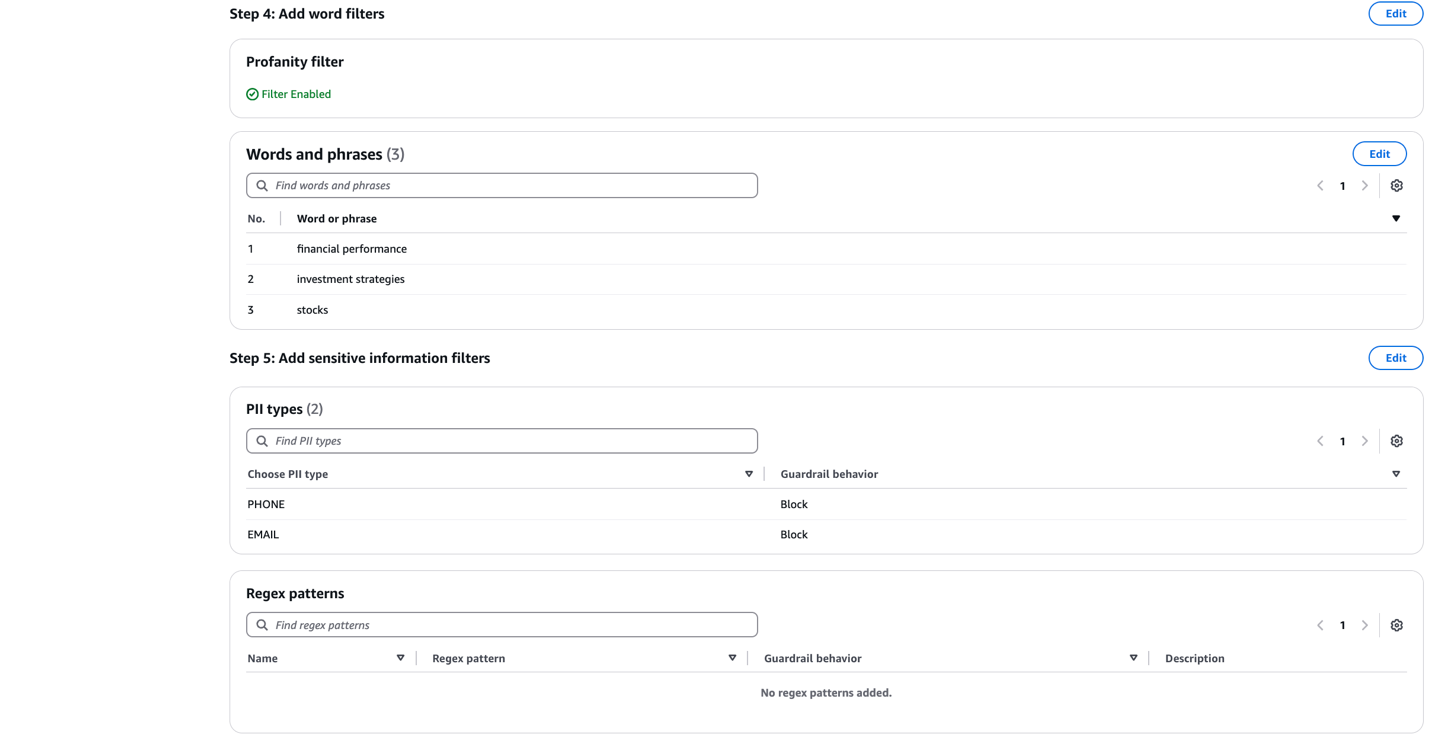This screenshot has height=746, width=1431.
Task: Click Edit for Step 4 word filters
Action: tap(1395, 13)
